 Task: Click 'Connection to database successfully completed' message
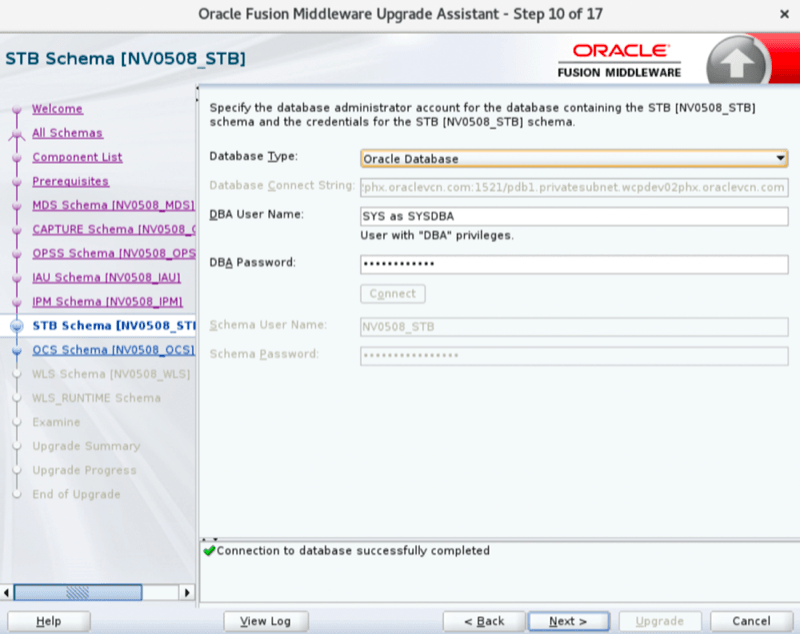(x=353, y=551)
